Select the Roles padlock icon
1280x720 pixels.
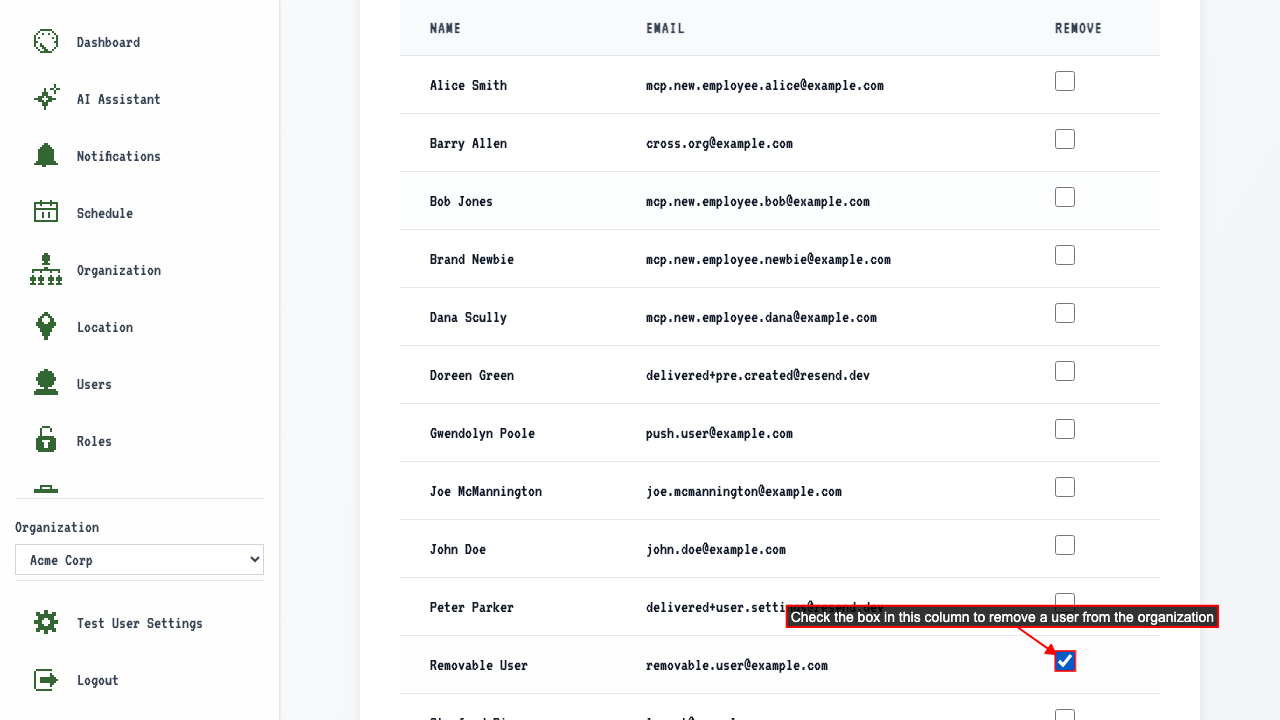point(46,440)
